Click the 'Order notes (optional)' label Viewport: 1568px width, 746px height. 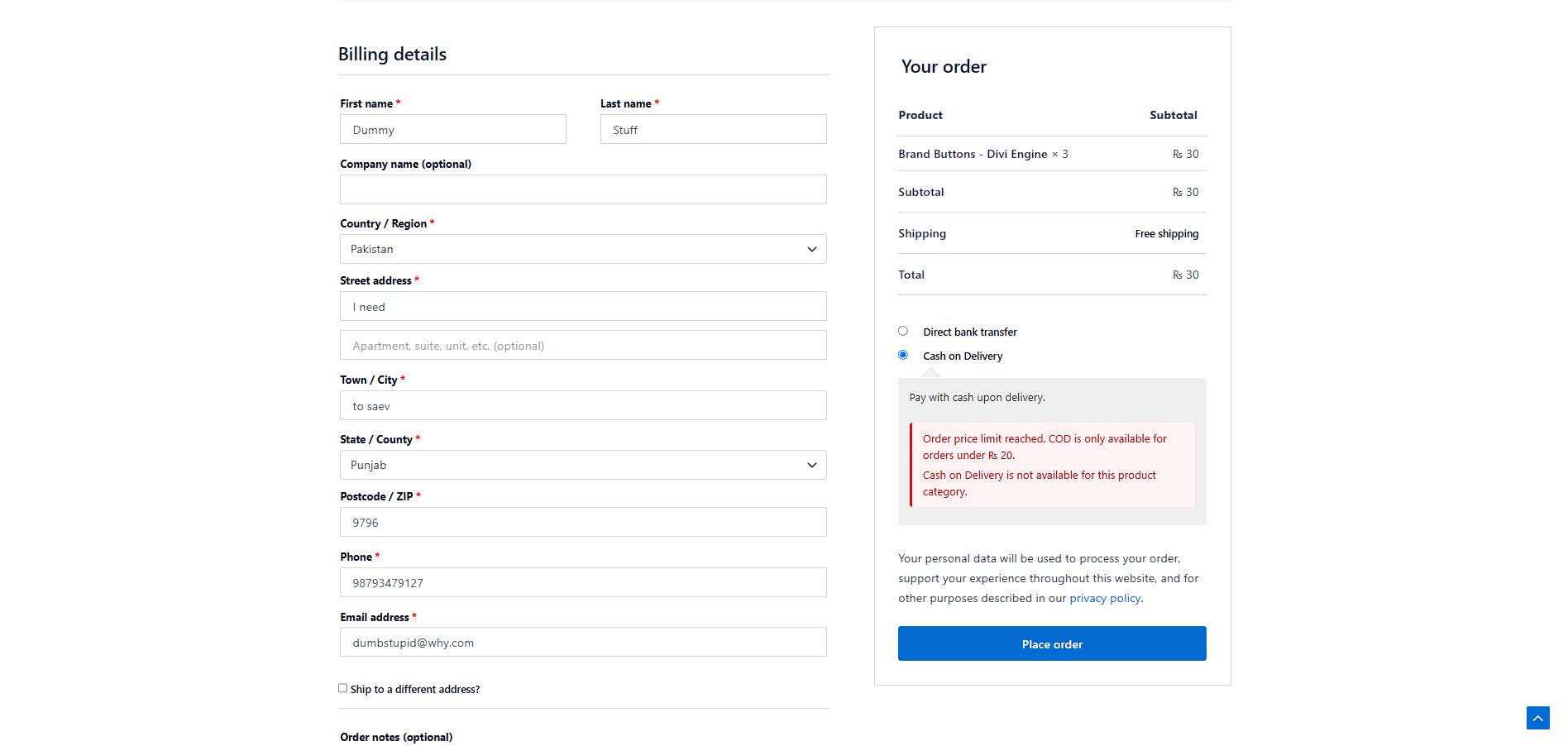396,737
